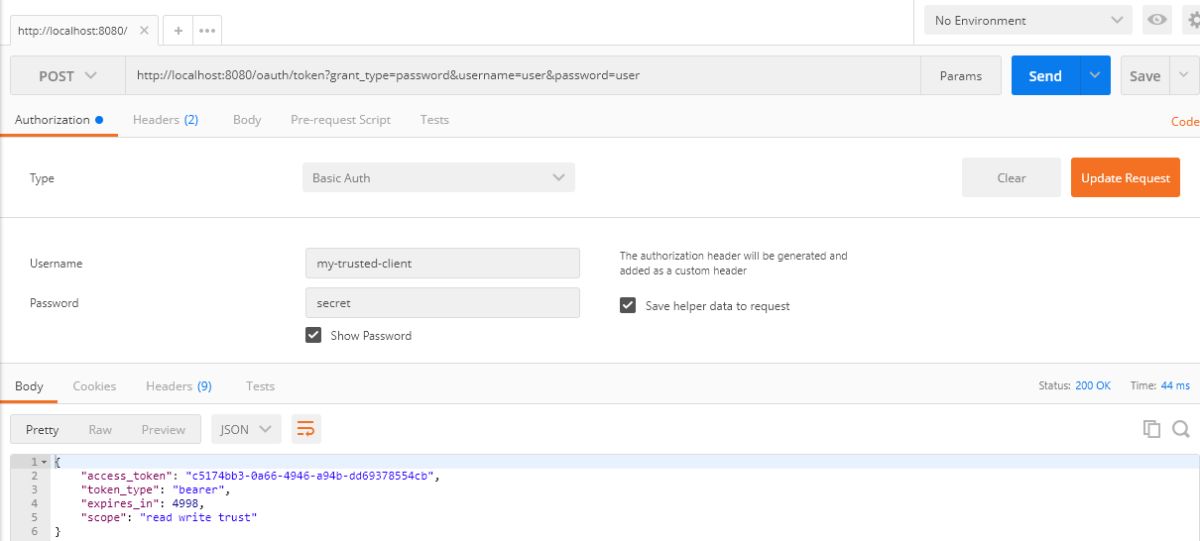Open the manage environments gear icon
This screenshot has width=1200, height=541.
(x=1192, y=20)
